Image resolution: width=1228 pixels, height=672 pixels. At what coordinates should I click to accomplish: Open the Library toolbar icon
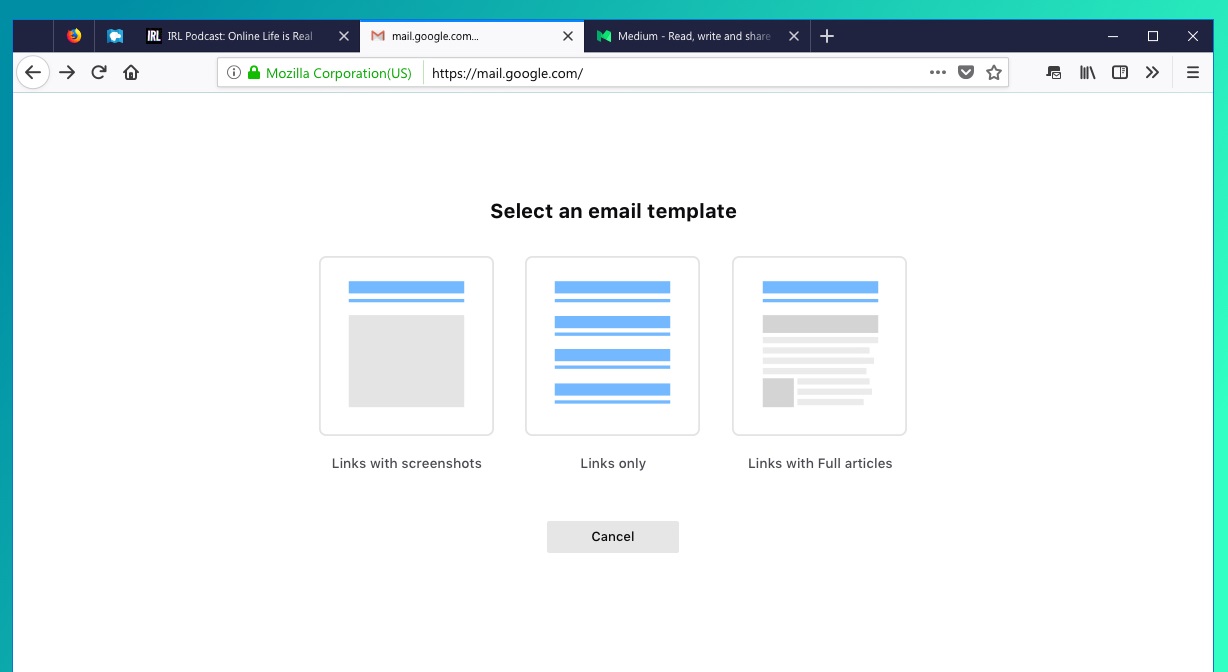[x=1087, y=73]
